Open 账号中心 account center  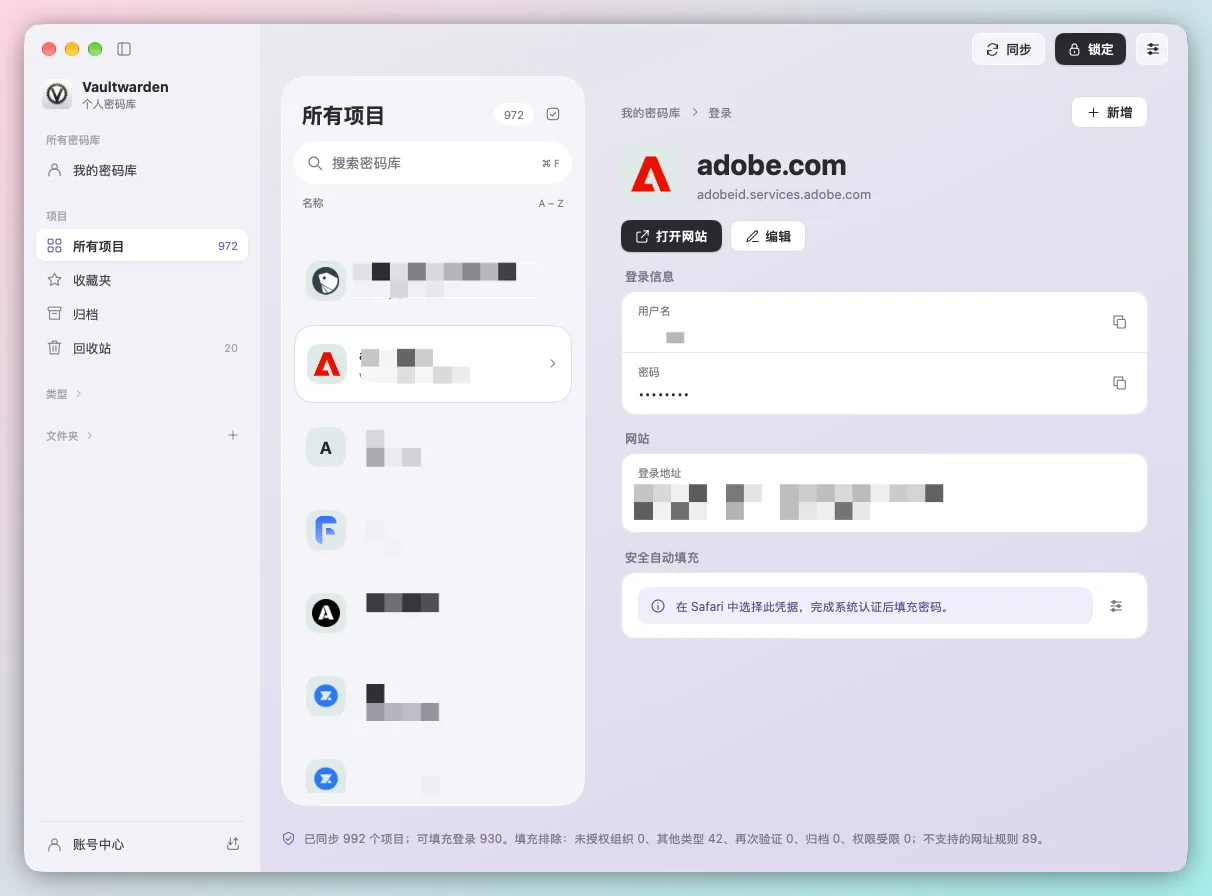[x=87, y=844]
